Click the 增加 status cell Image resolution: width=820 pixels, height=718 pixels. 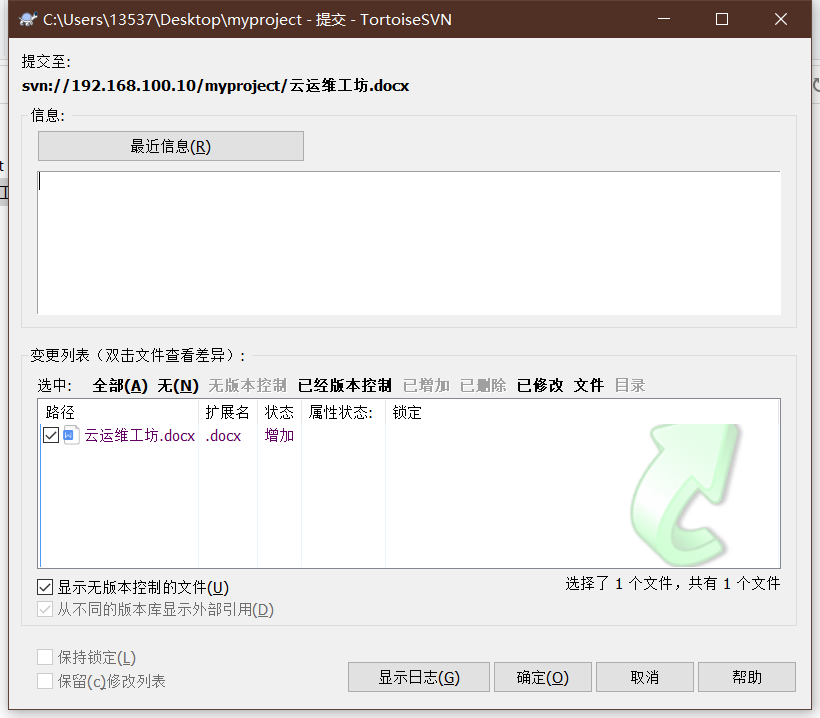click(x=279, y=435)
